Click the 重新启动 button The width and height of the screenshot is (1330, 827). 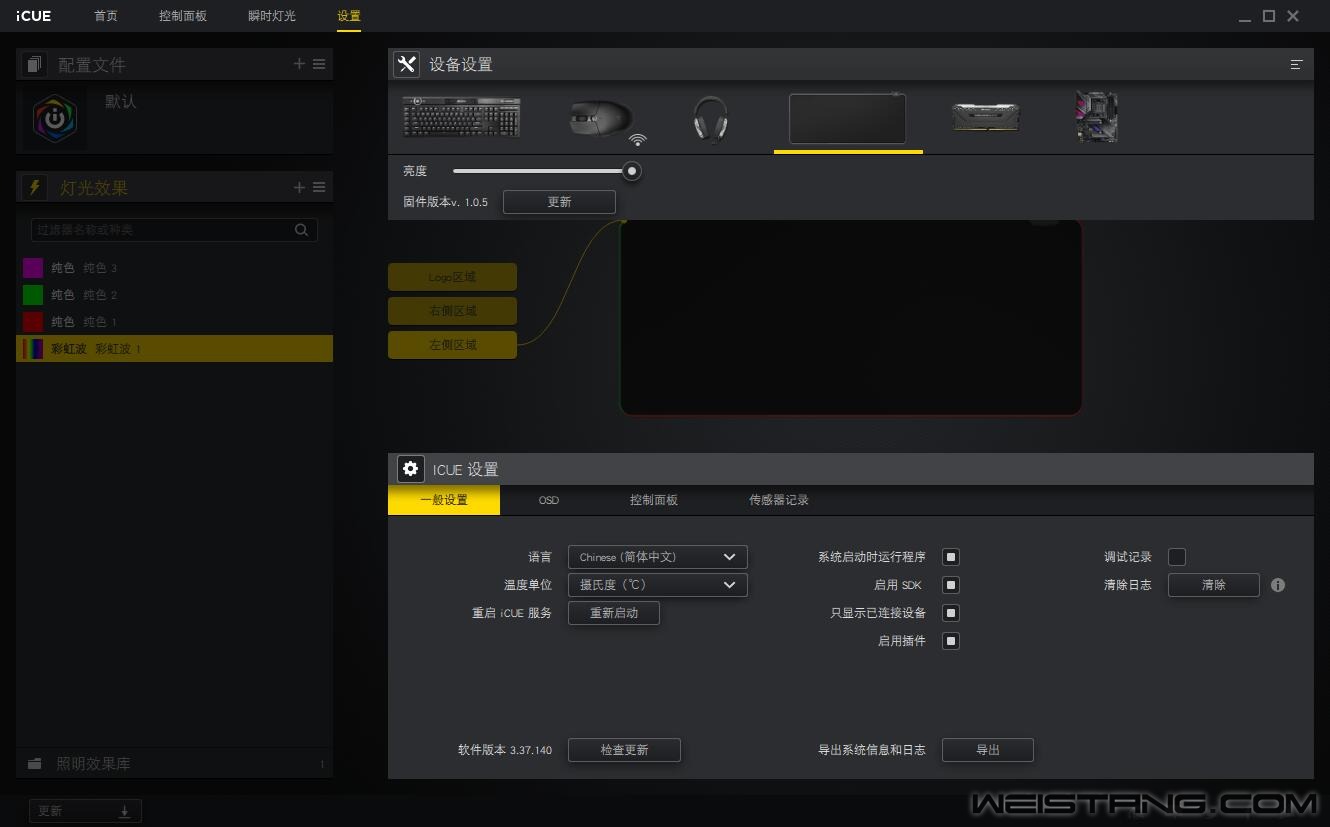(614, 613)
